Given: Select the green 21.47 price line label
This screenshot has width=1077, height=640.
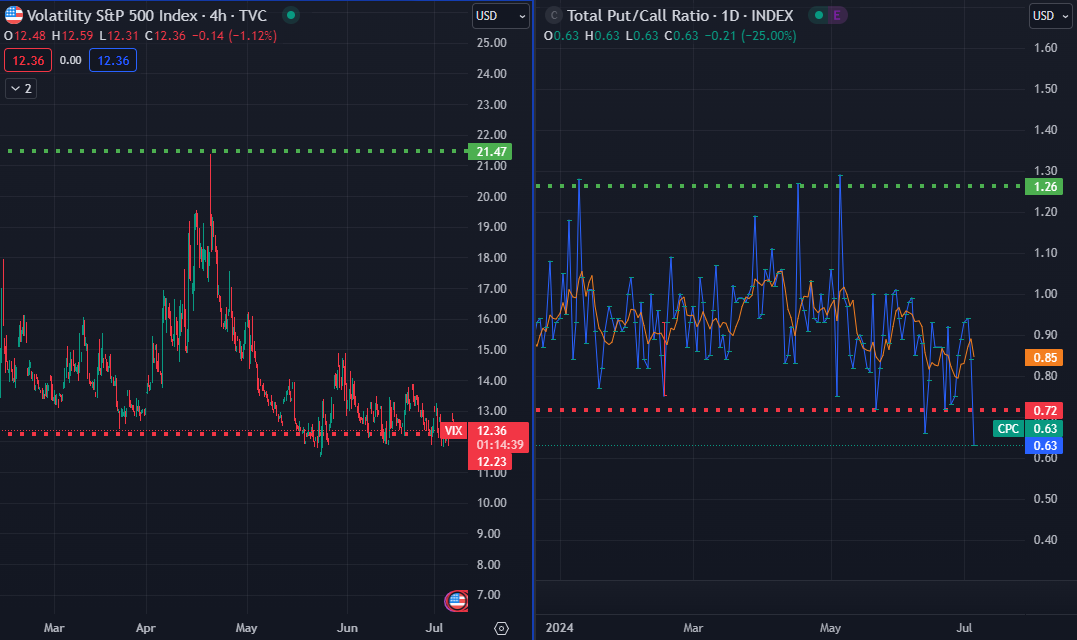Looking at the screenshot, I should (491, 152).
